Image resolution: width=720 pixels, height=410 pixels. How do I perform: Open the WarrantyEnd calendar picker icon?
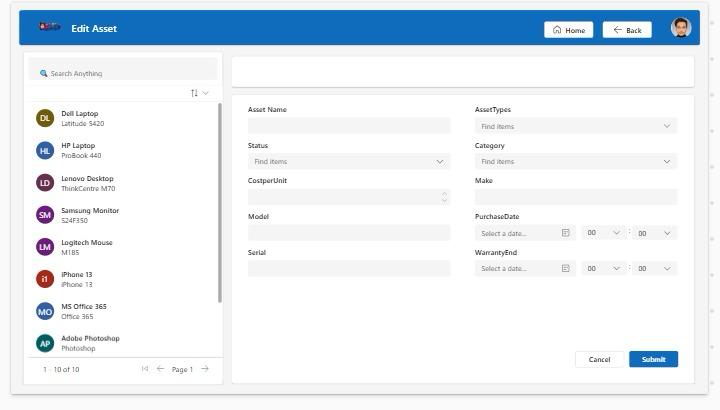pos(566,268)
